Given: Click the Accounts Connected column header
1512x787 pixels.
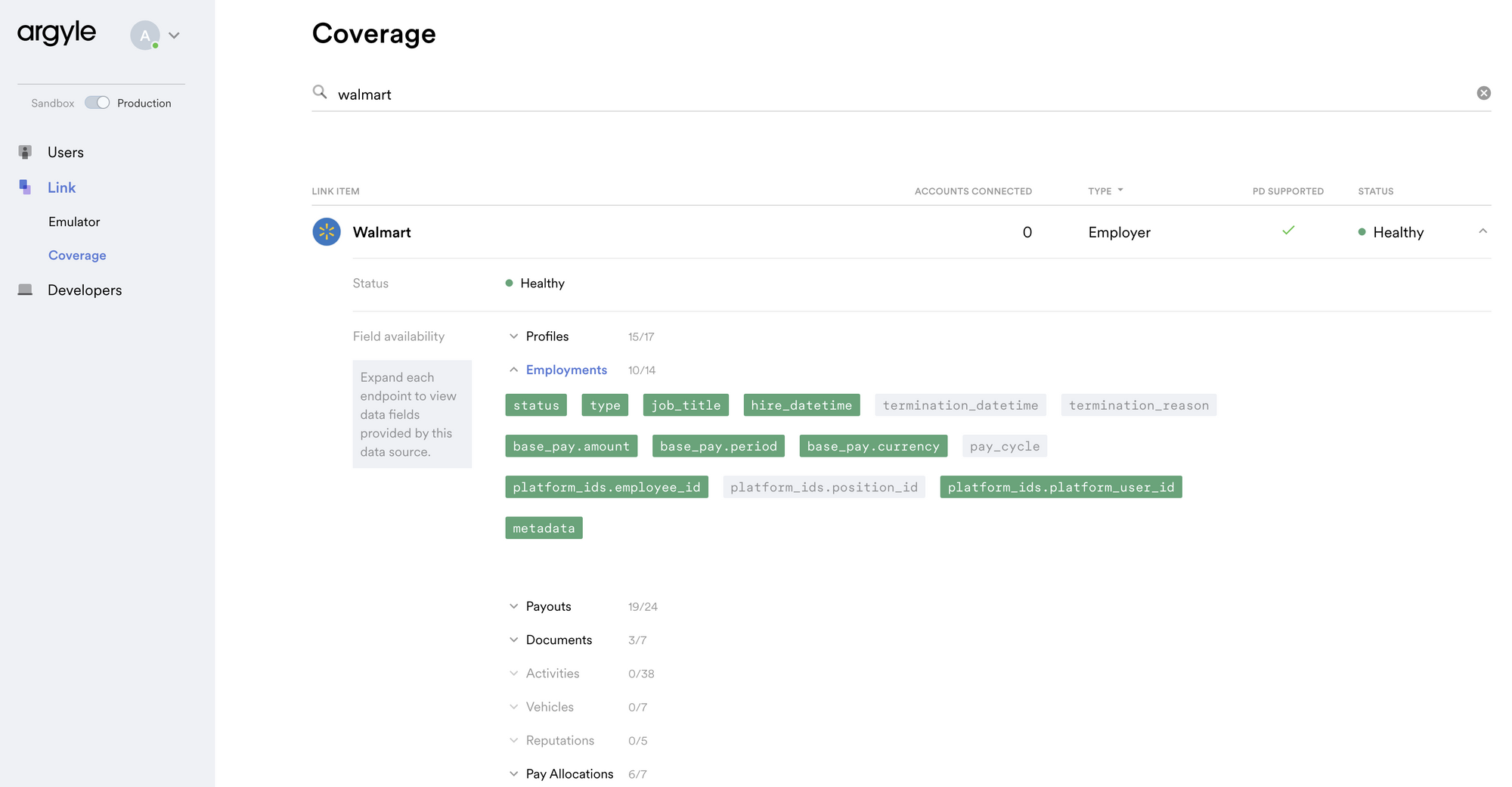Looking at the screenshot, I should click(973, 191).
